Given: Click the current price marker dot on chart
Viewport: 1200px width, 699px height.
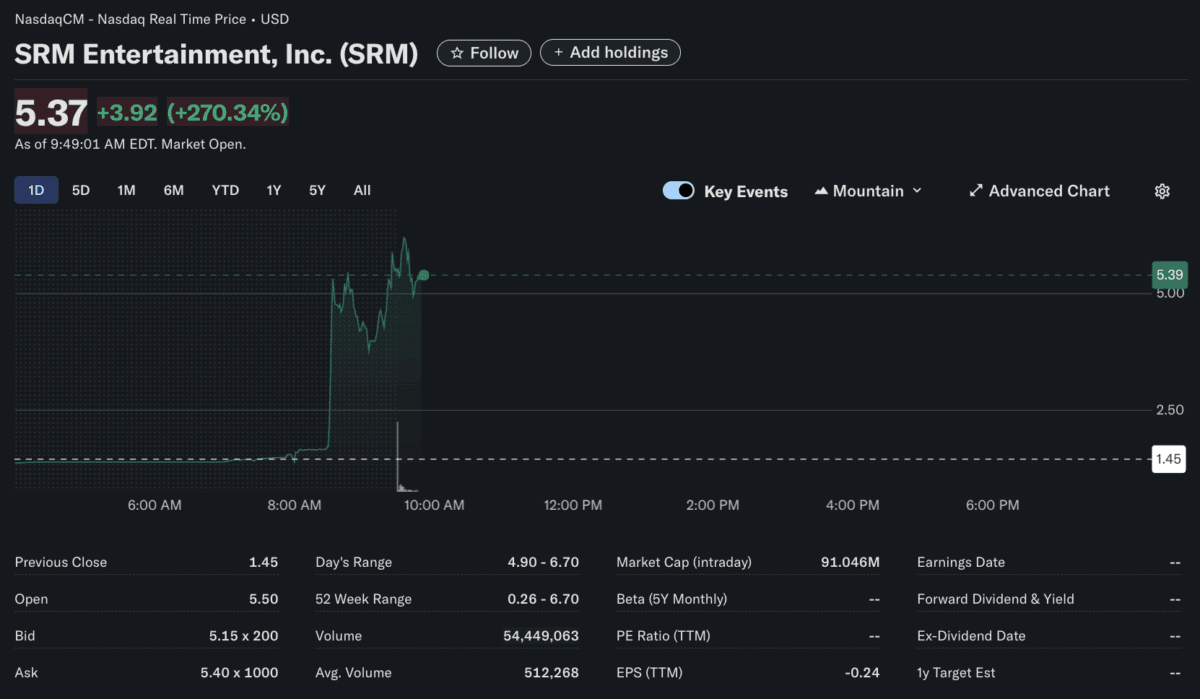Looking at the screenshot, I should [x=424, y=275].
